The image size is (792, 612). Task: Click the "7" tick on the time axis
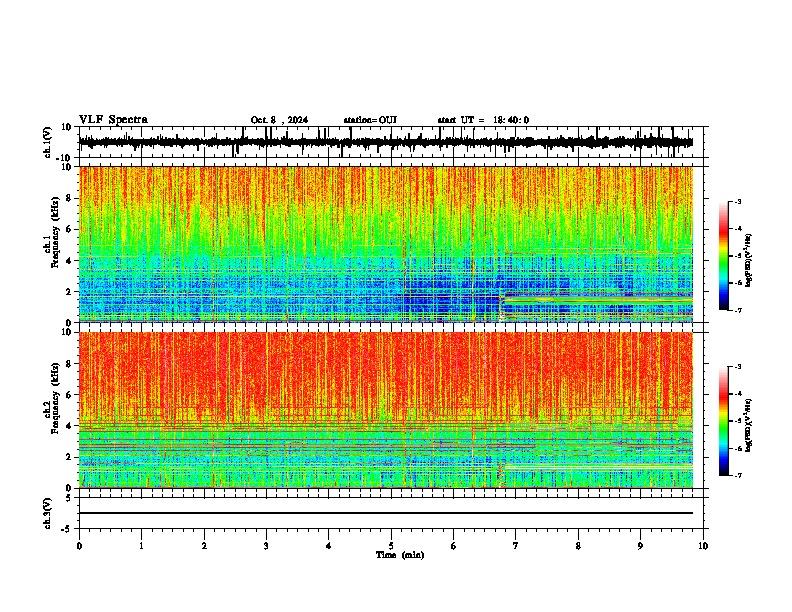[x=516, y=546]
